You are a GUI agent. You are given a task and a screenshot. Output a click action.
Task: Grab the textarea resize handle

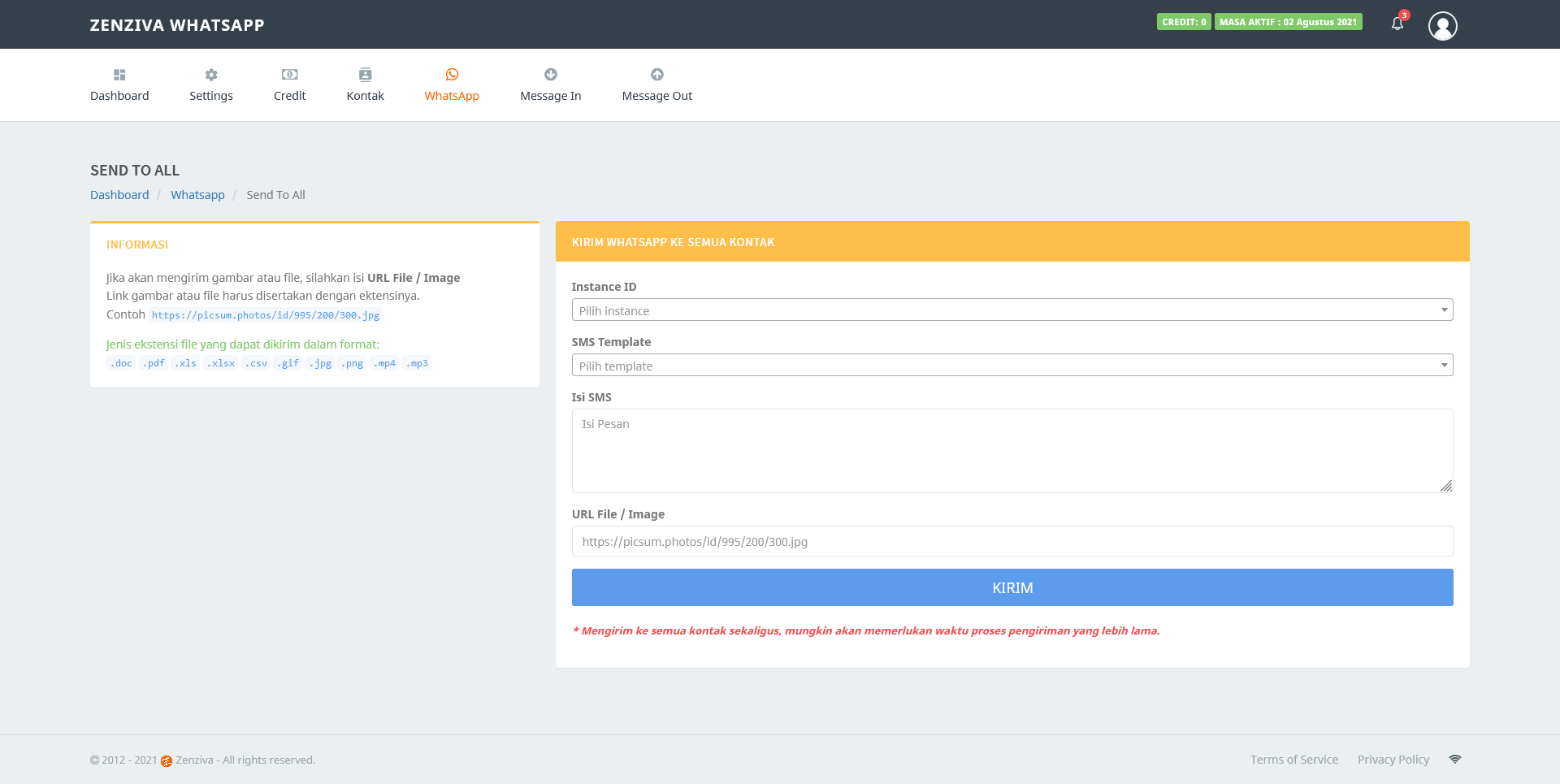tap(1446, 486)
